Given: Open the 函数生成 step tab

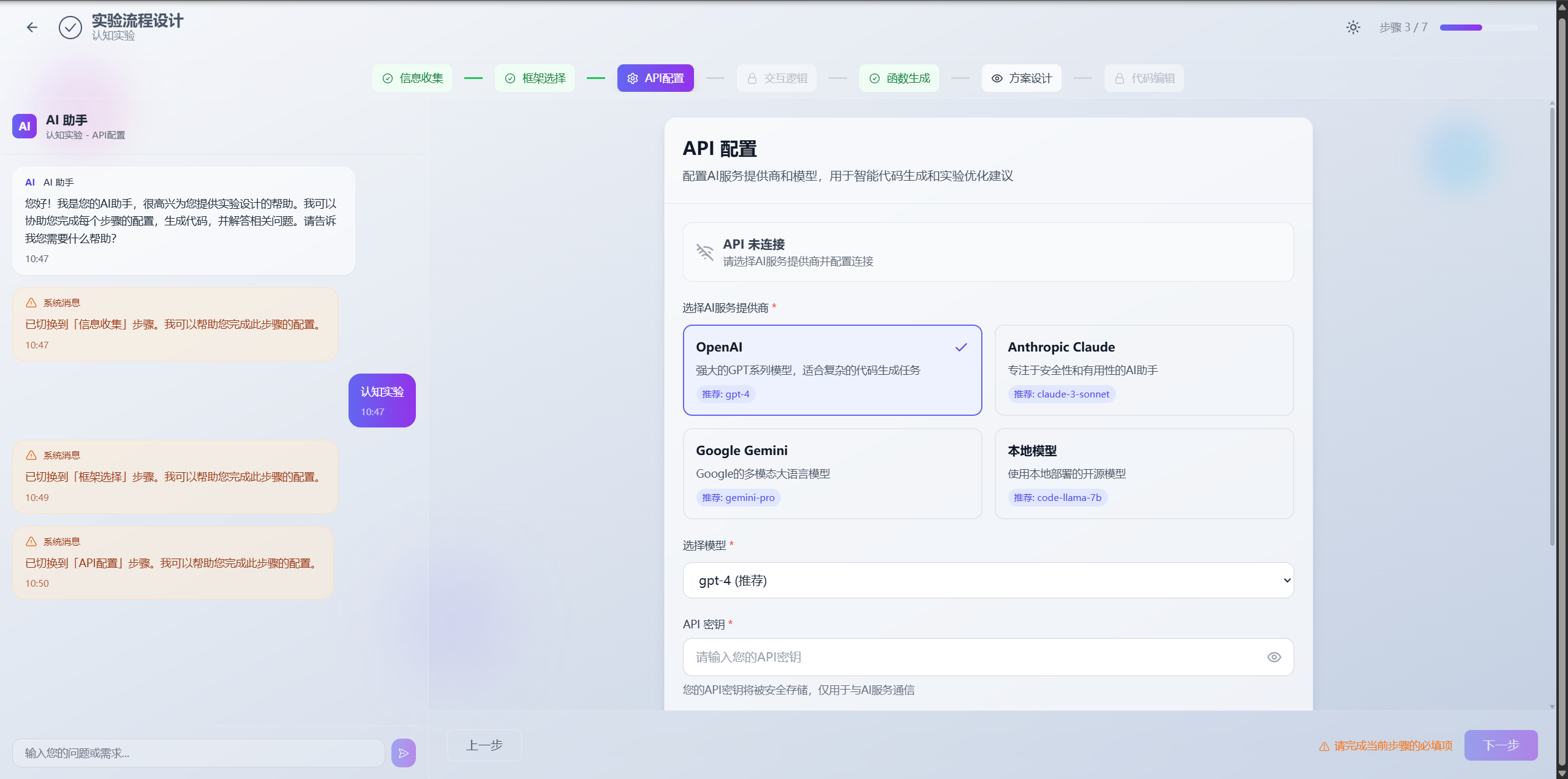Looking at the screenshot, I should tap(899, 78).
